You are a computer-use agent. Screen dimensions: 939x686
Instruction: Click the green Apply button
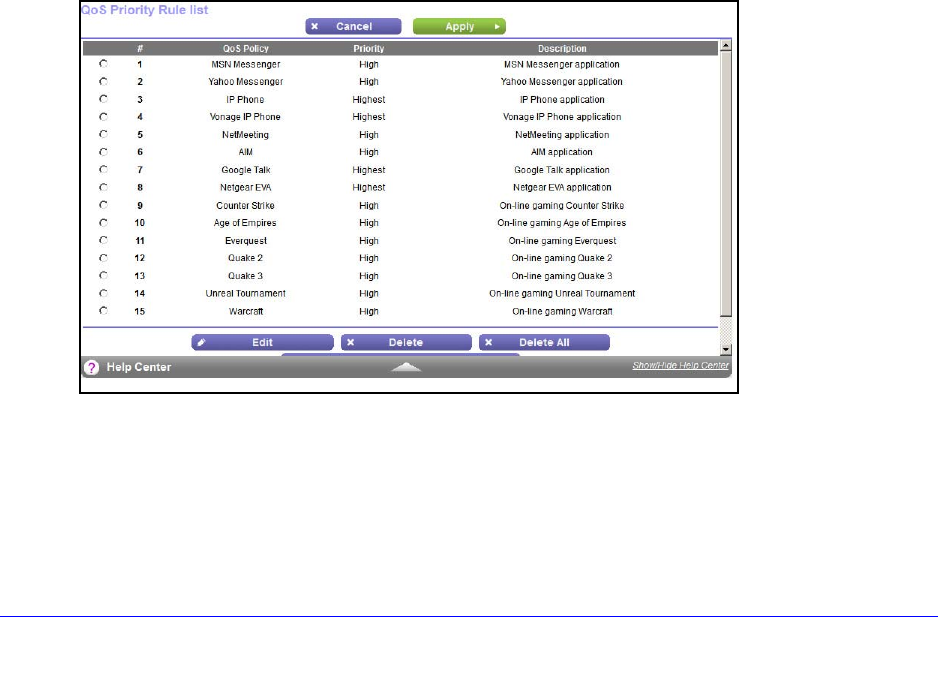(x=459, y=26)
